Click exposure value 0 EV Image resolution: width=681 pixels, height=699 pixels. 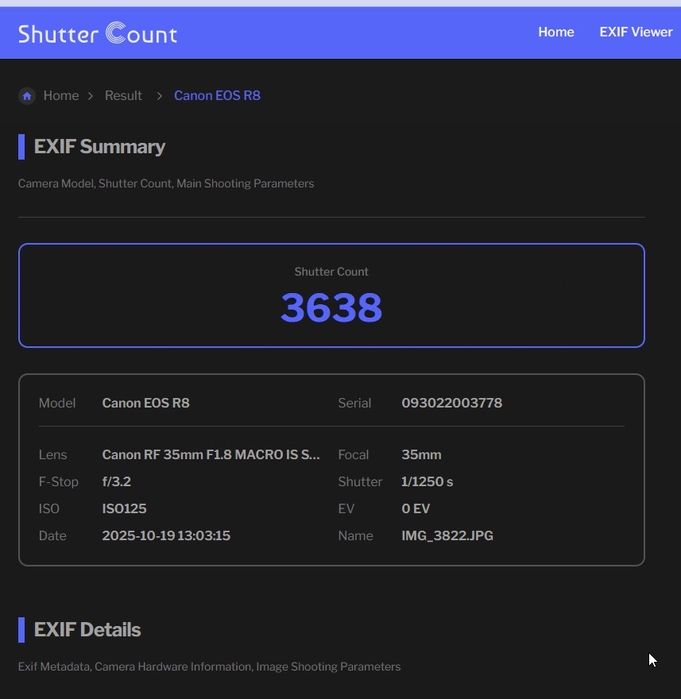[x=416, y=509]
